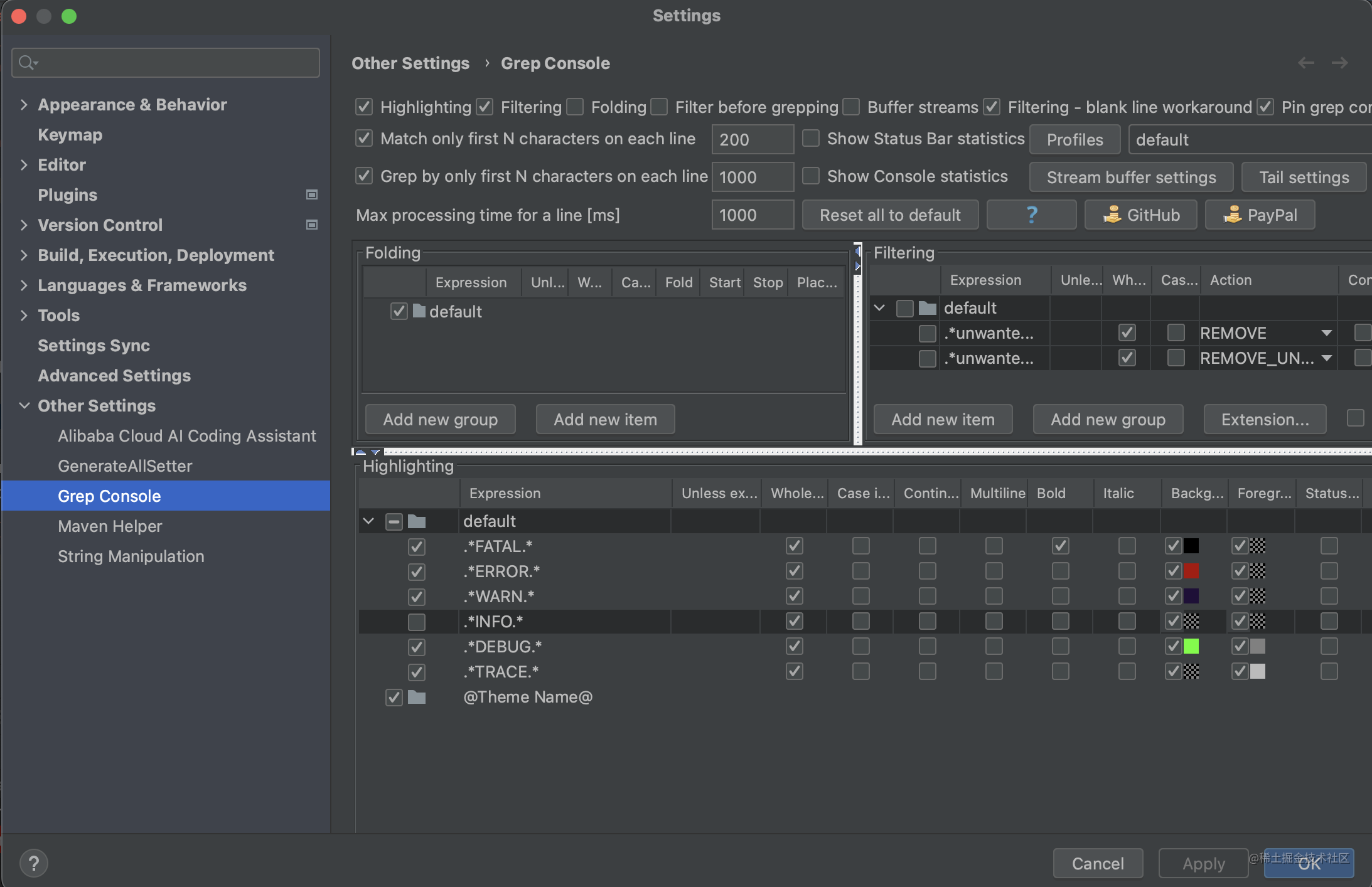Enable Buffer streams checkbox
The width and height of the screenshot is (1372, 887).
click(x=851, y=107)
